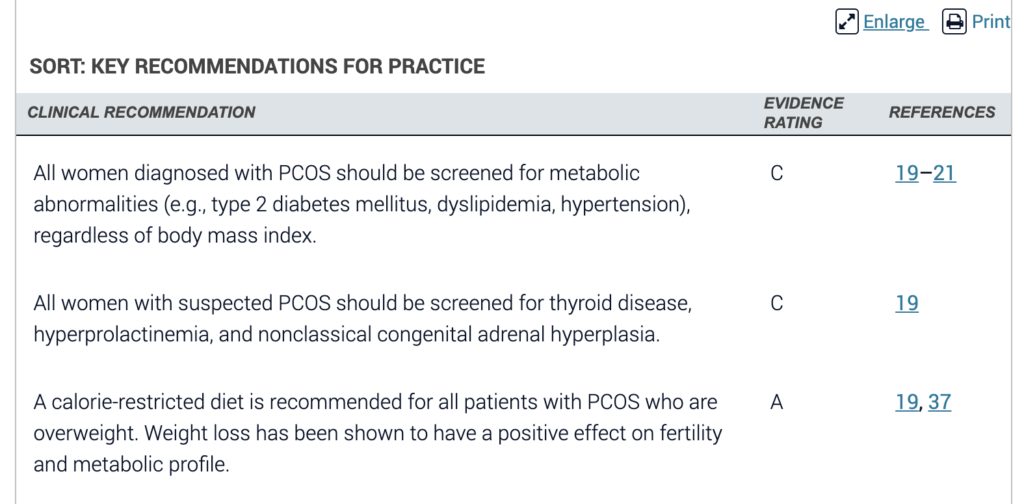Viewport: 1024px width, 504px height.
Task: Click the metabolic abnormalities recommendation text
Action: pos(362,204)
